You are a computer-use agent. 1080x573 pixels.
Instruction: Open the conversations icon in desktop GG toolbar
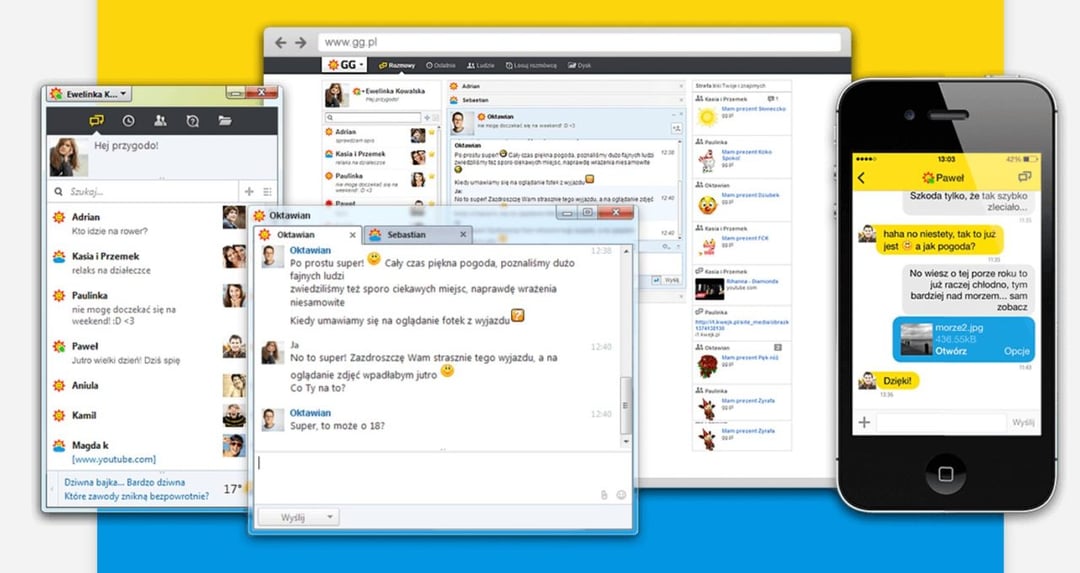click(96, 121)
